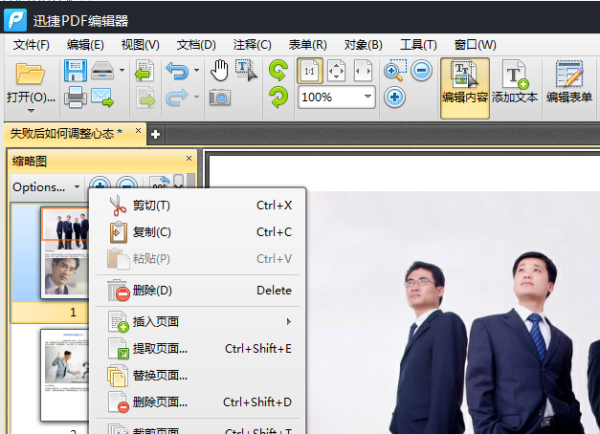Click the blue Undo arrow
Screen dimensions: 600x434
coord(177,71)
